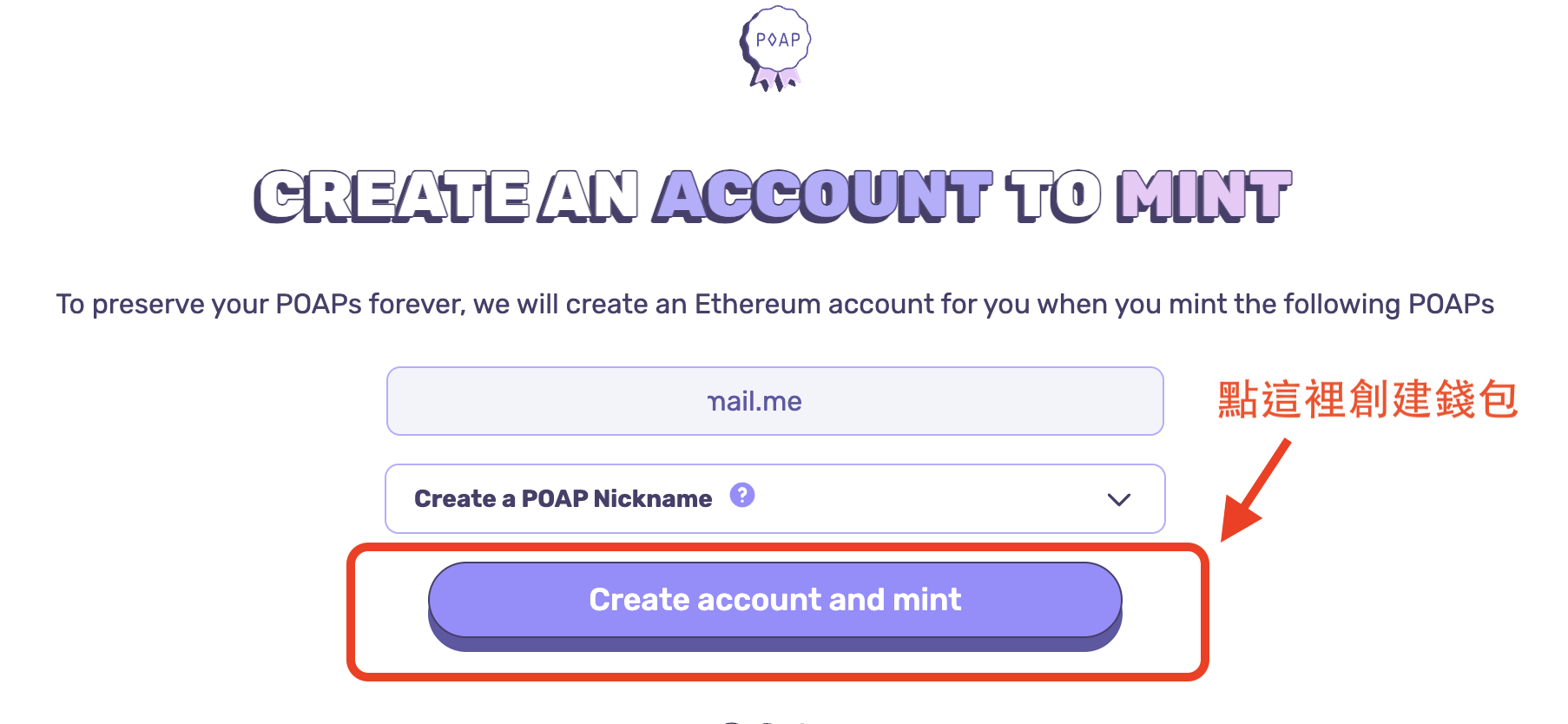This screenshot has height=724, width=1568.
Task: Click the word 'Ethereum' in the description
Action: (757, 305)
